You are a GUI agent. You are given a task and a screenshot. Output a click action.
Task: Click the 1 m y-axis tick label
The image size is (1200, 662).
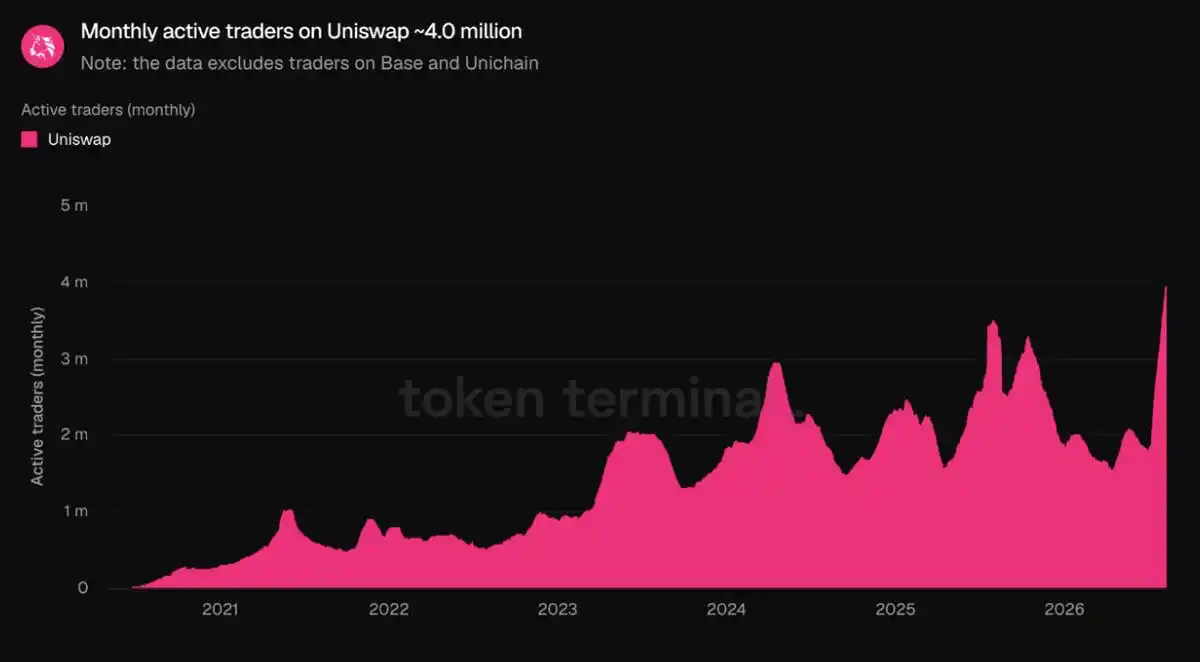tap(76, 511)
